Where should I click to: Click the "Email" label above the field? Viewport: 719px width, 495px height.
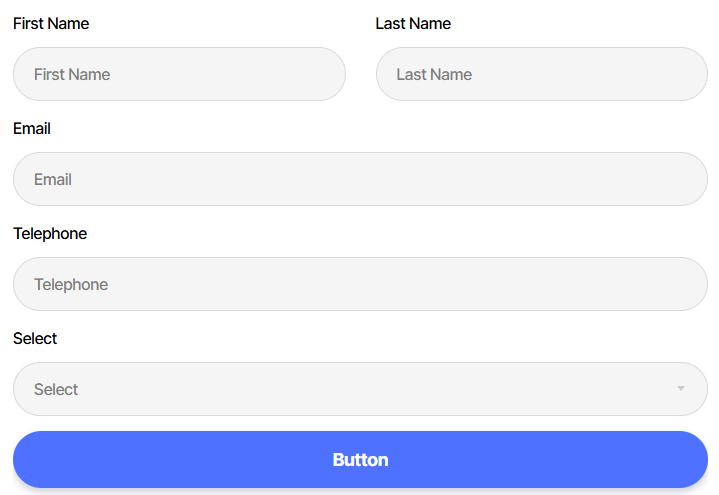click(x=32, y=128)
